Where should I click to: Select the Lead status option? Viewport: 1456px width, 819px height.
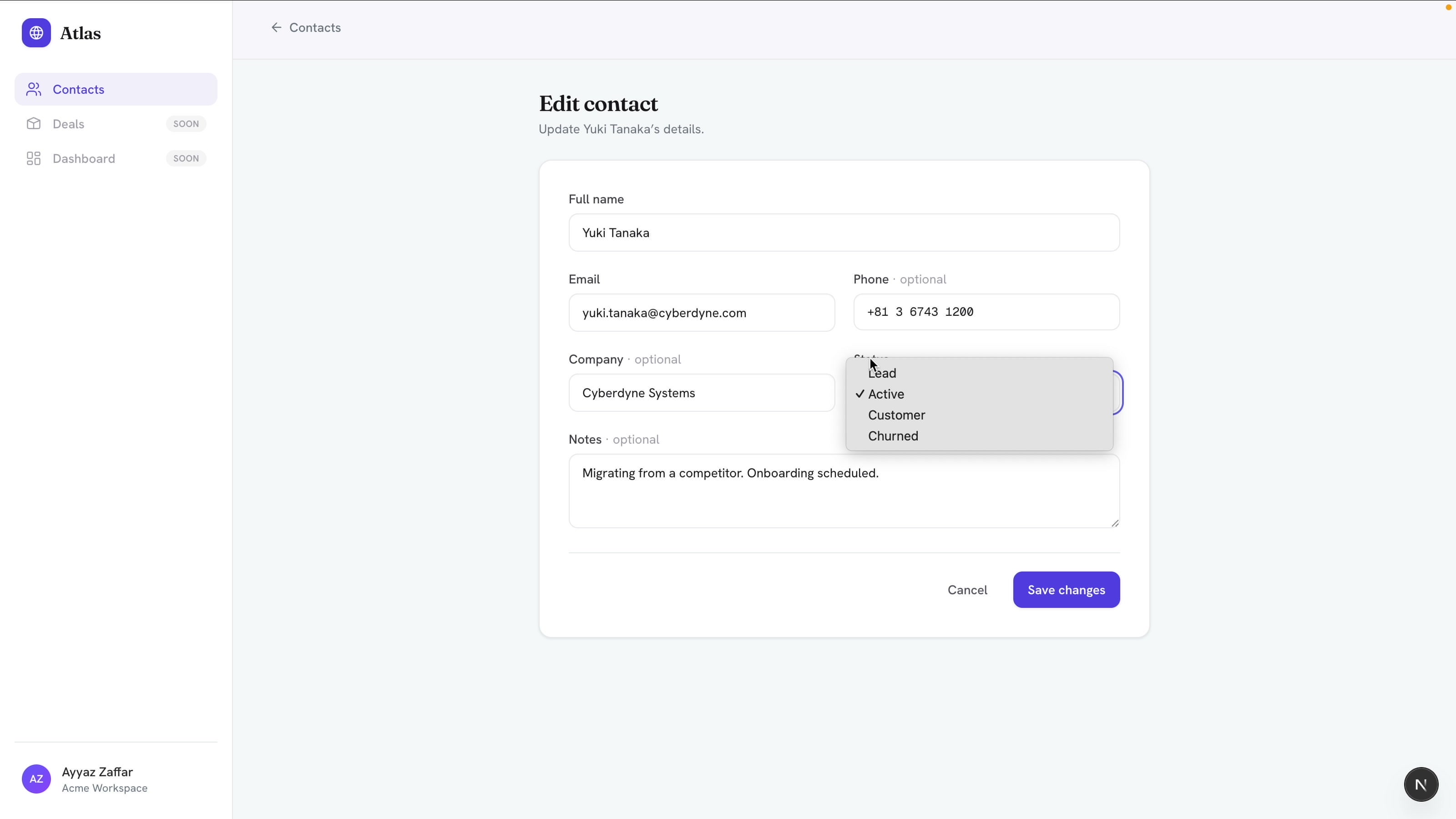point(979,373)
